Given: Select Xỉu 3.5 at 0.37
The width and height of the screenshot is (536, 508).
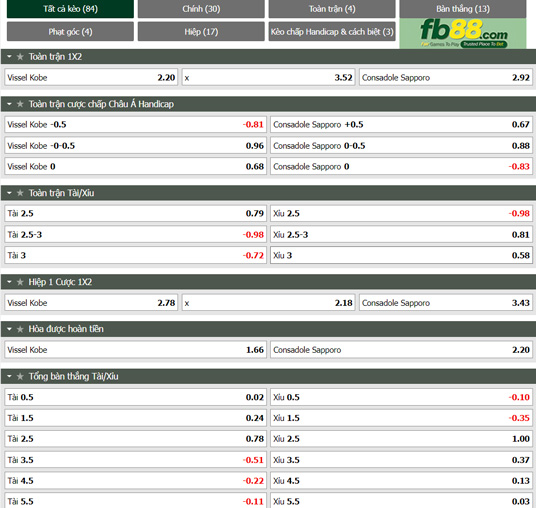Looking at the screenshot, I should (x=401, y=460).
